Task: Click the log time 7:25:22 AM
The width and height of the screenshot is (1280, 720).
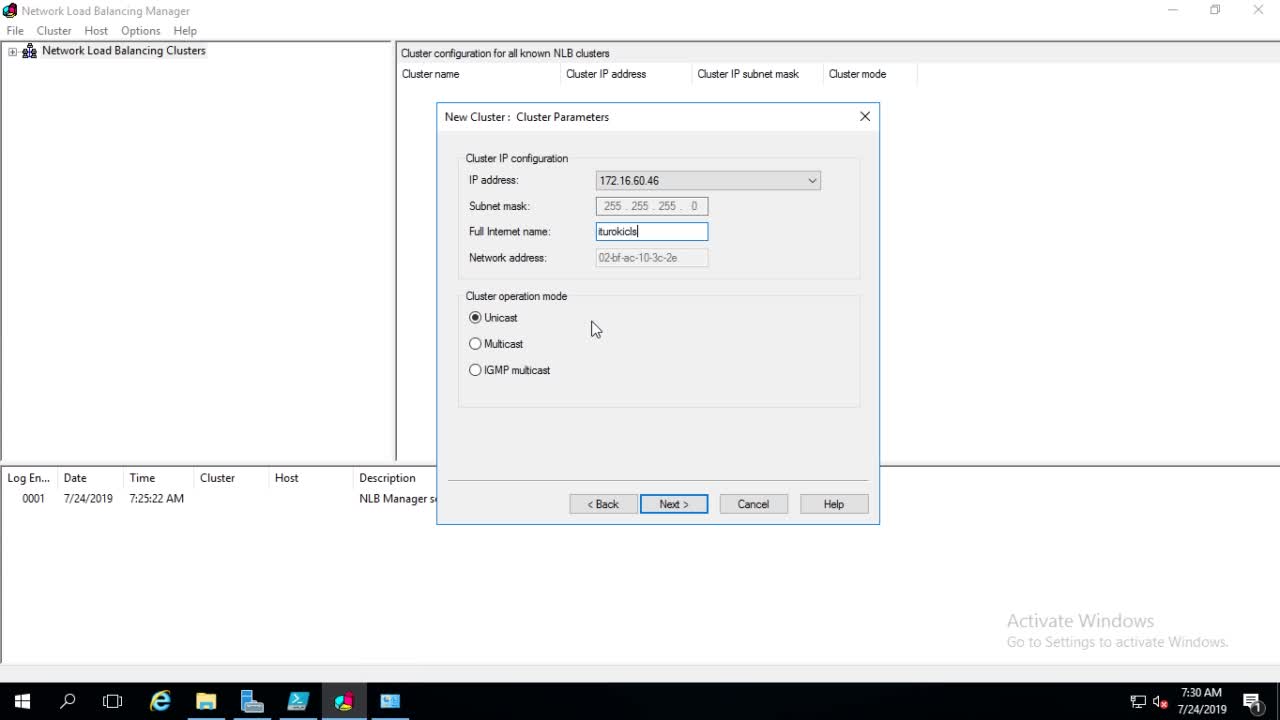Action: 156,499
